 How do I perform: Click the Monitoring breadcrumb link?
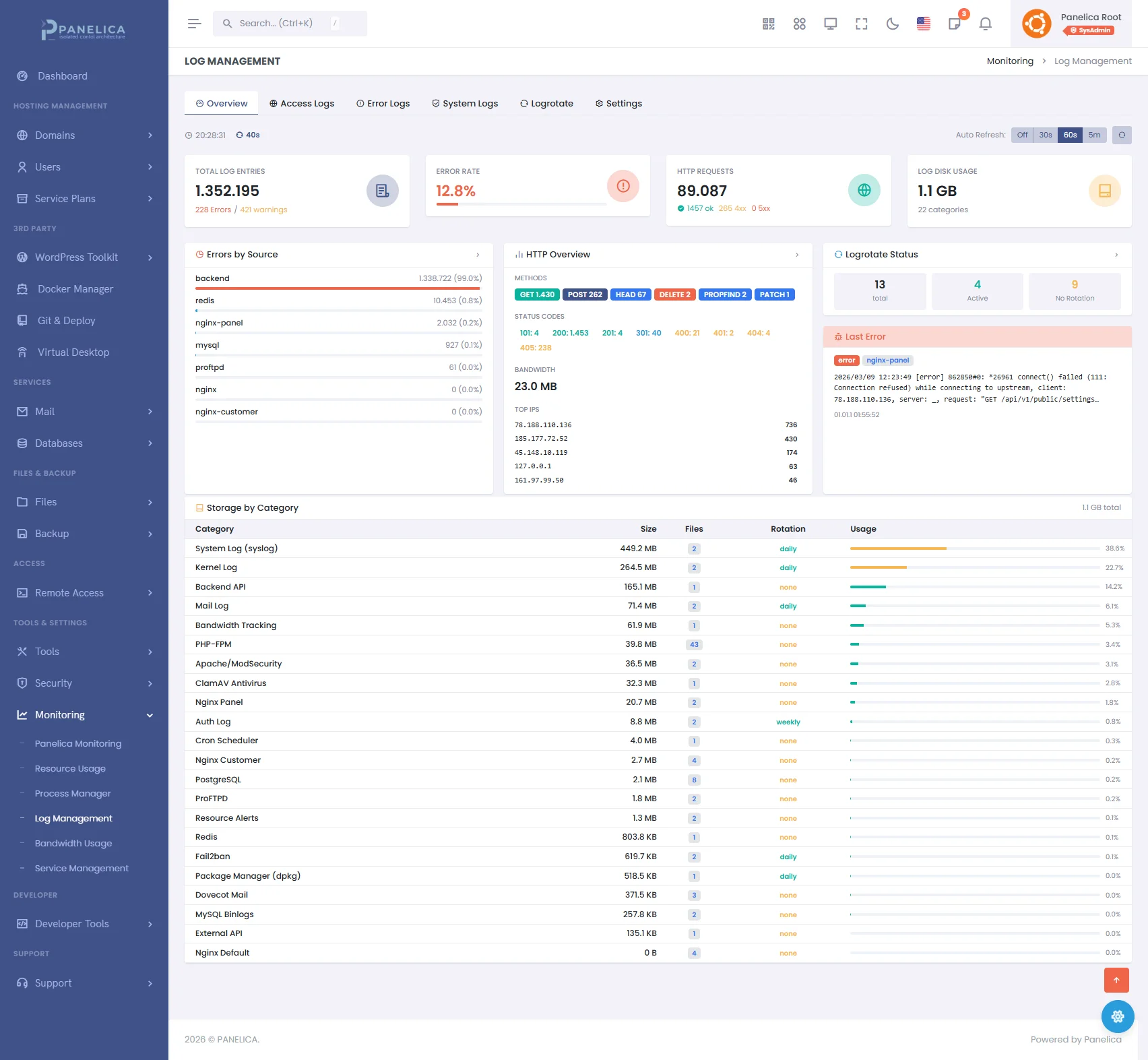pyautogui.click(x=1009, y=61)
